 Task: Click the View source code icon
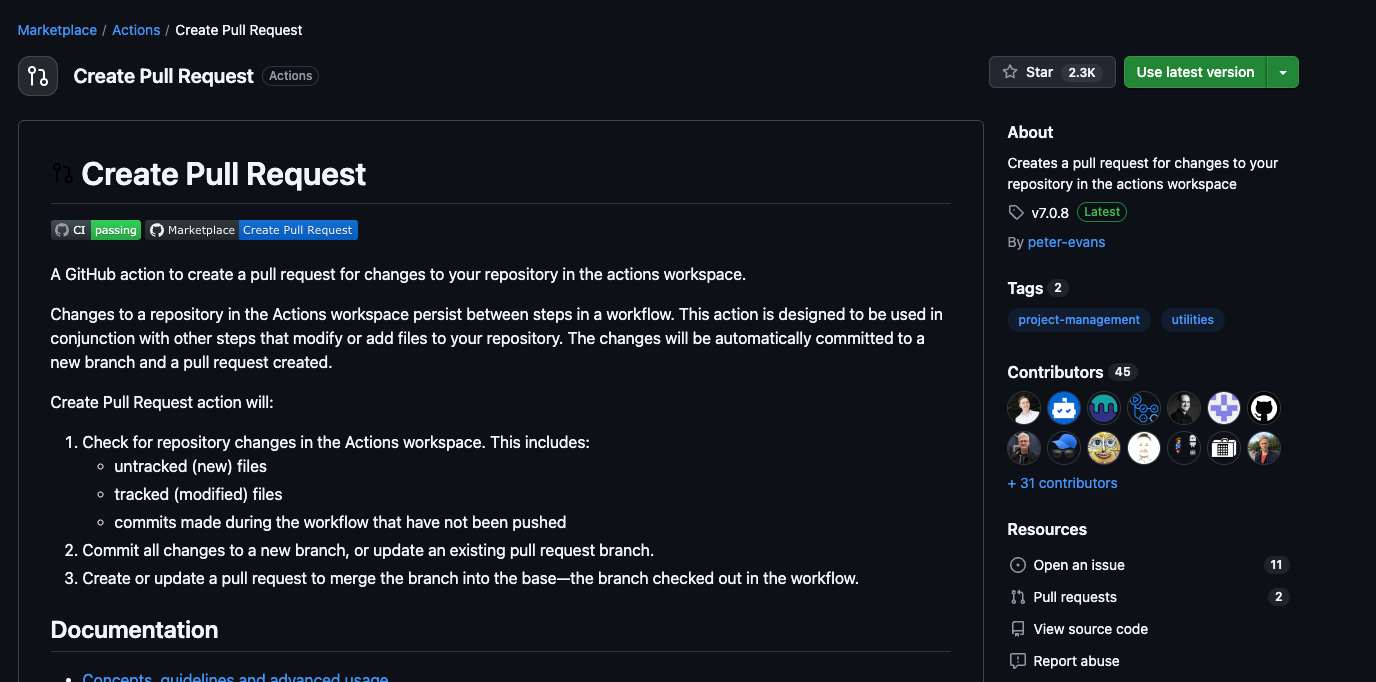1018,629
